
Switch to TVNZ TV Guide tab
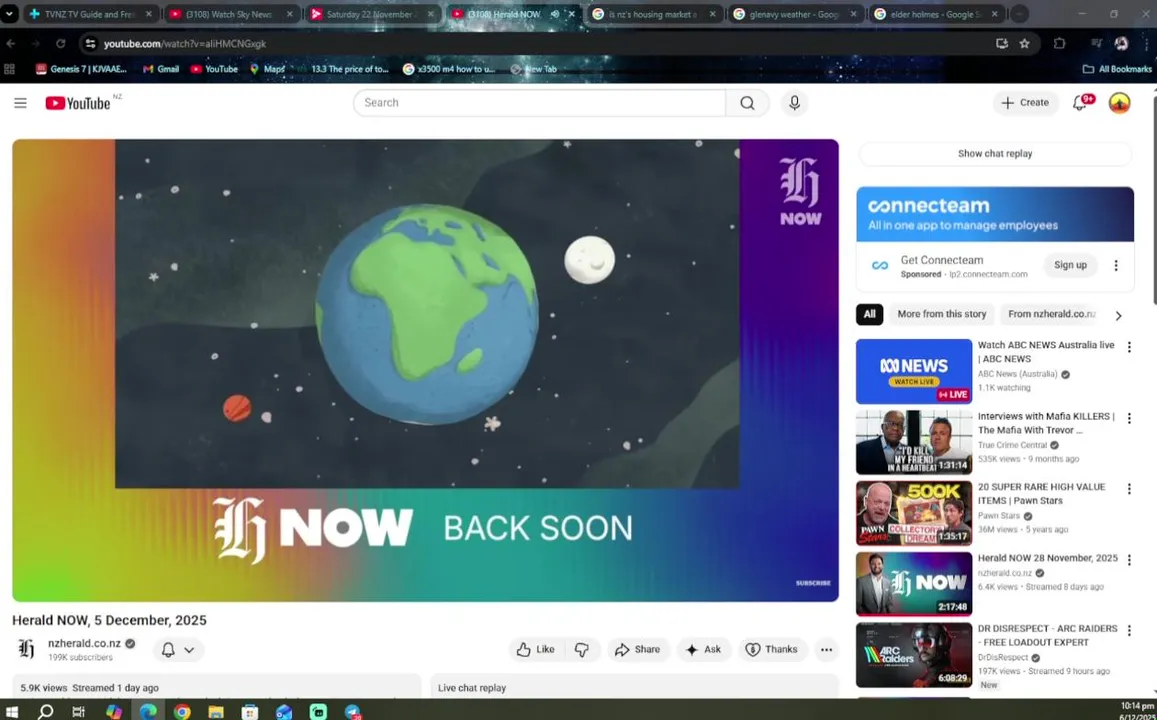pyautogui.click(x=90, y=14)
